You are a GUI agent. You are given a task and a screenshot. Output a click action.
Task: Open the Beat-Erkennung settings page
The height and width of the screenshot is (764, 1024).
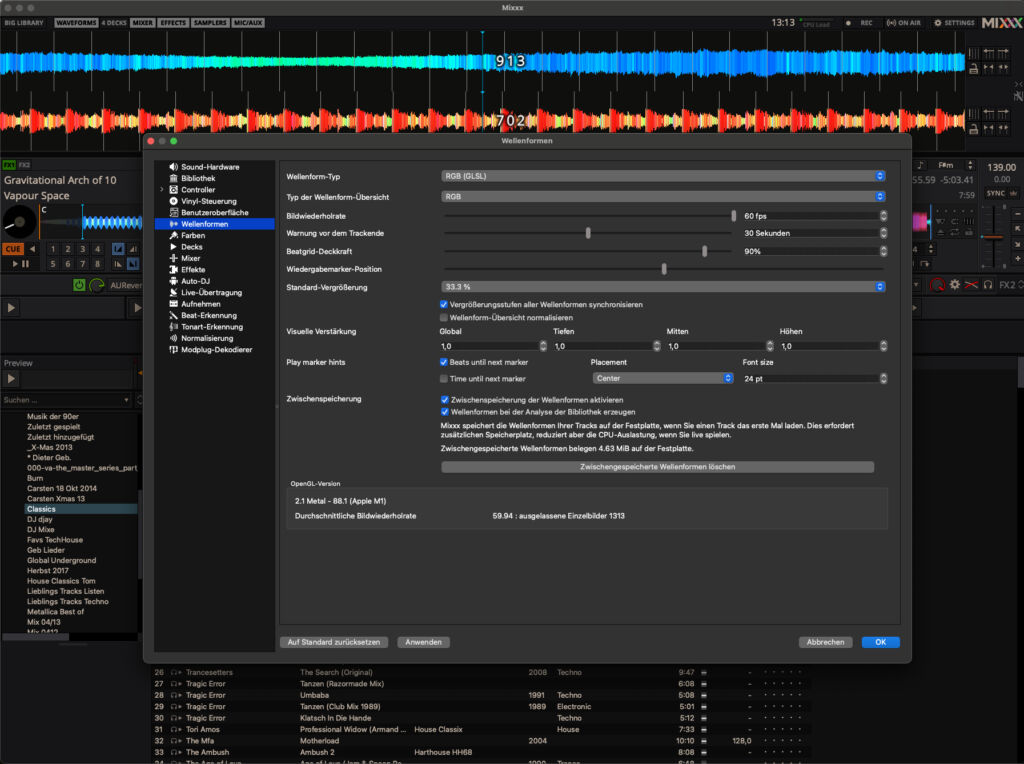pos(209,316)
